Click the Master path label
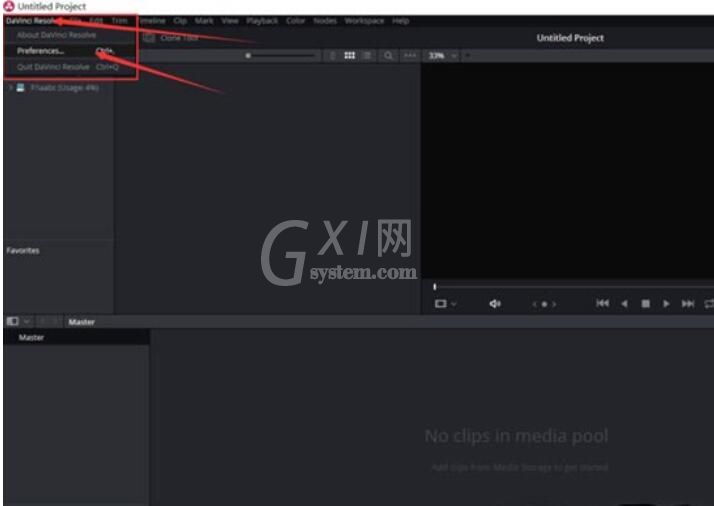The height and width of the screenshot is (506, 714). click(x=82, y=322)
